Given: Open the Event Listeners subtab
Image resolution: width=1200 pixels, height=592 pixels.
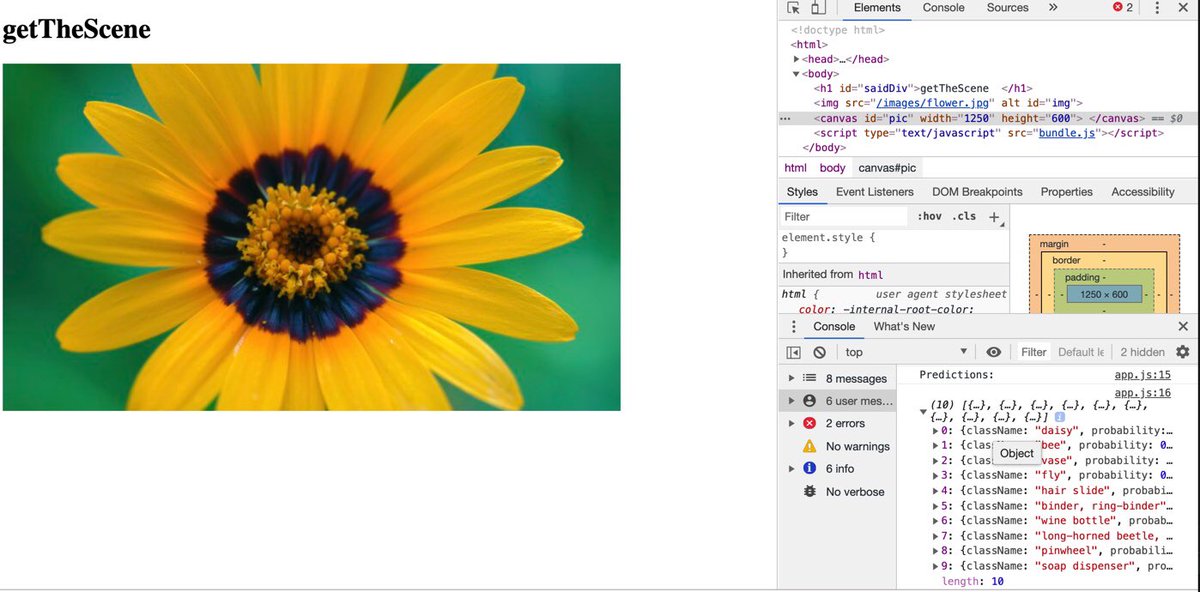Looking at the screenshot, I should tap(874, 192).
